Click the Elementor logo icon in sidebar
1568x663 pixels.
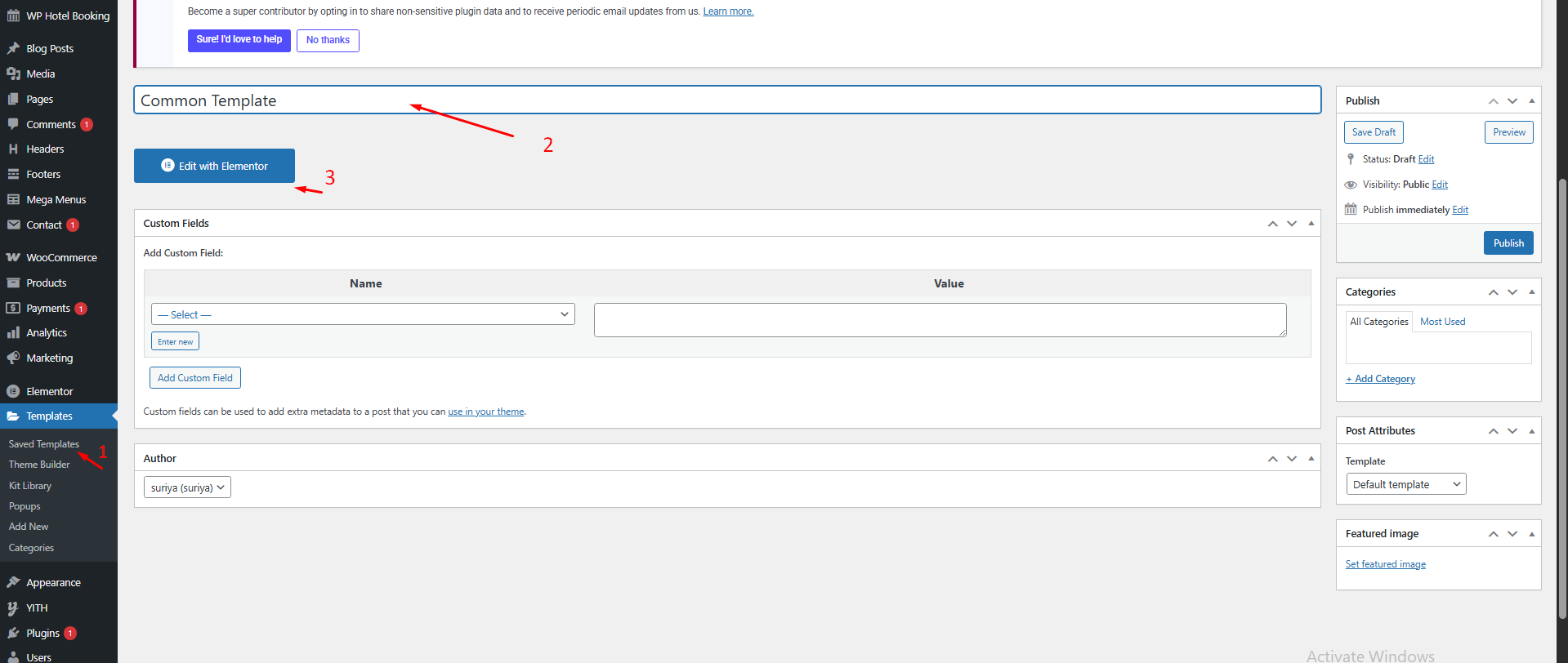13,391
